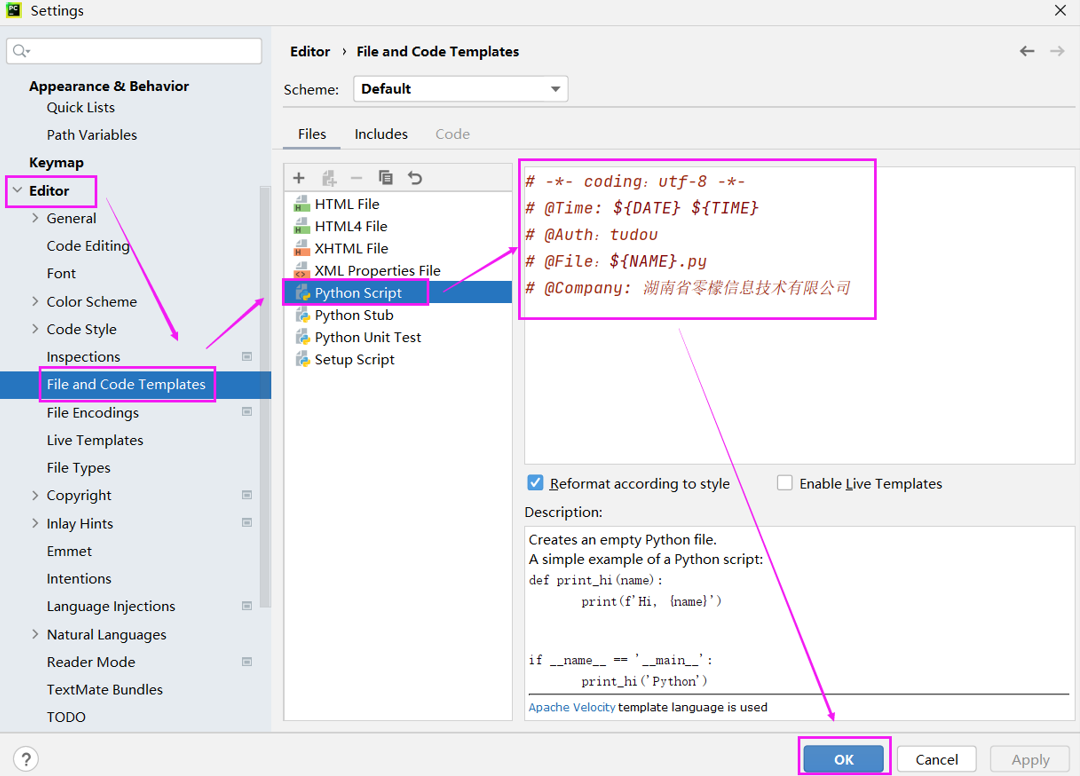Open the Apache Velocity link
The image size is (1080, 776).
coord(571,707)
